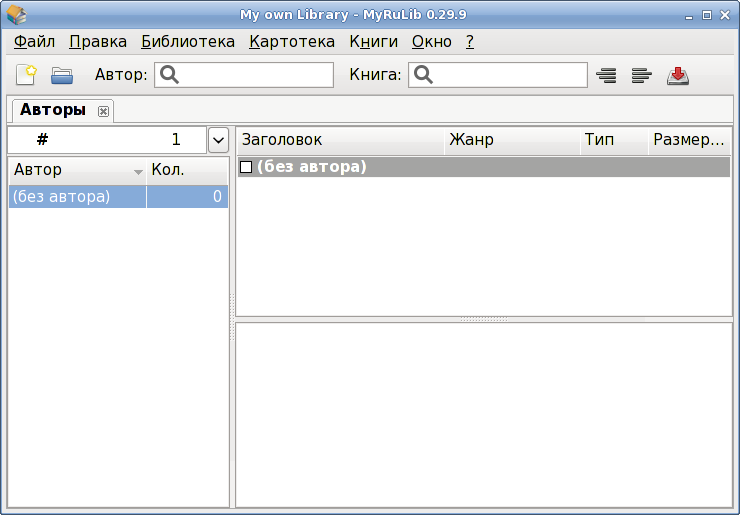Click the left-aligned list view icon
The image size is (740, 515).
[642, 75]
